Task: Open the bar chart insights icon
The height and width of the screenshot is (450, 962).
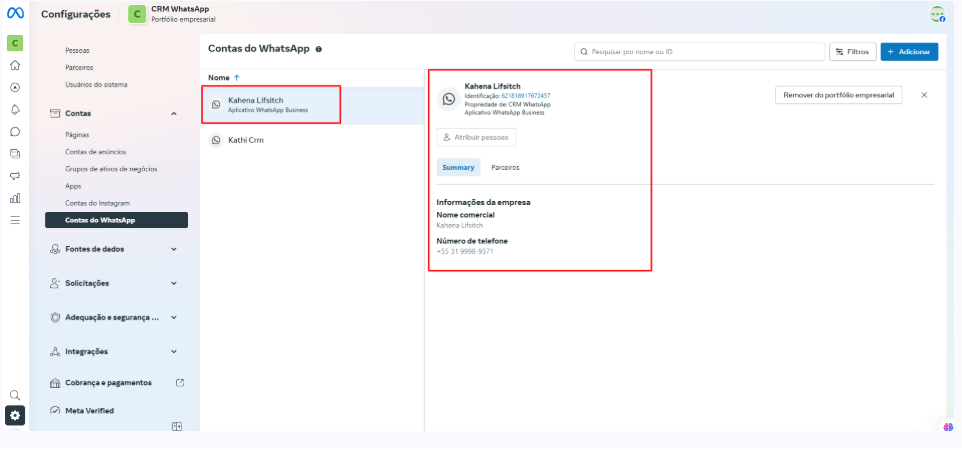Action: point(15,198)
